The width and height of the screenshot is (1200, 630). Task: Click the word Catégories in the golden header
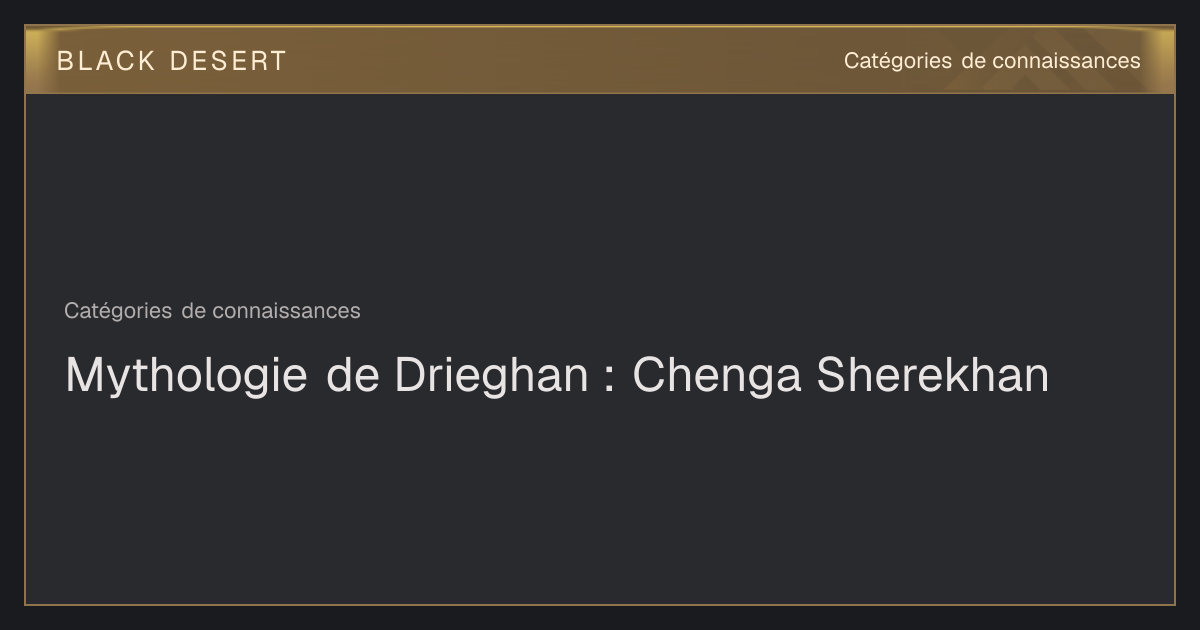coord(898,61)
